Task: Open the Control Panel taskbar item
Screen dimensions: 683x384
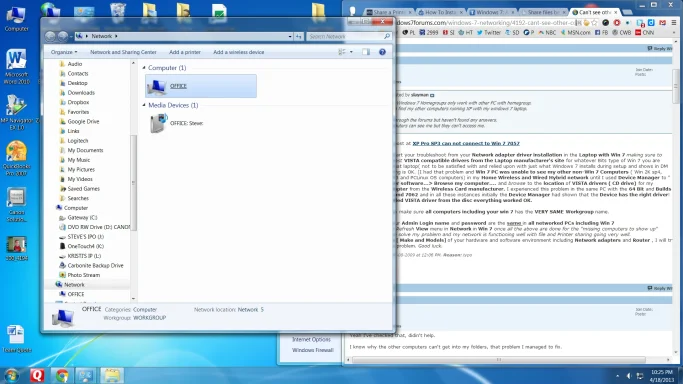Action: pos(86,375)
